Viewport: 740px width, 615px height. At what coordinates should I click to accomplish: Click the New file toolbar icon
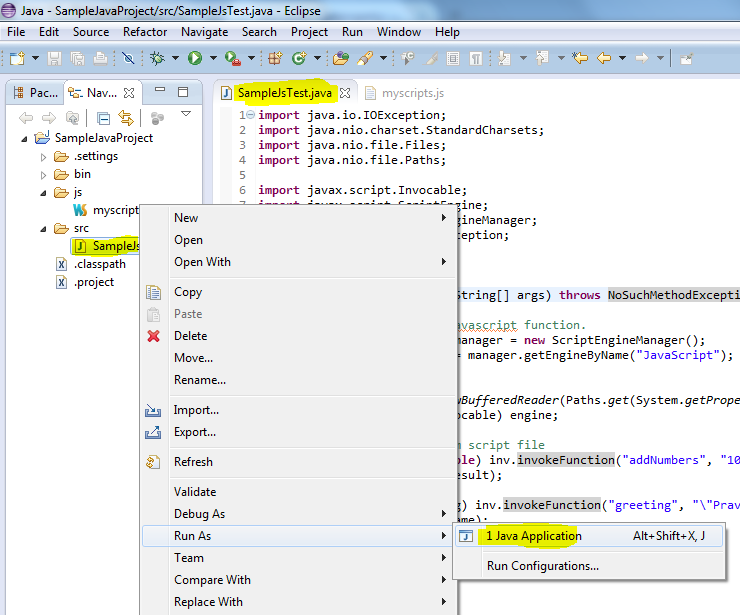[18, 58]
